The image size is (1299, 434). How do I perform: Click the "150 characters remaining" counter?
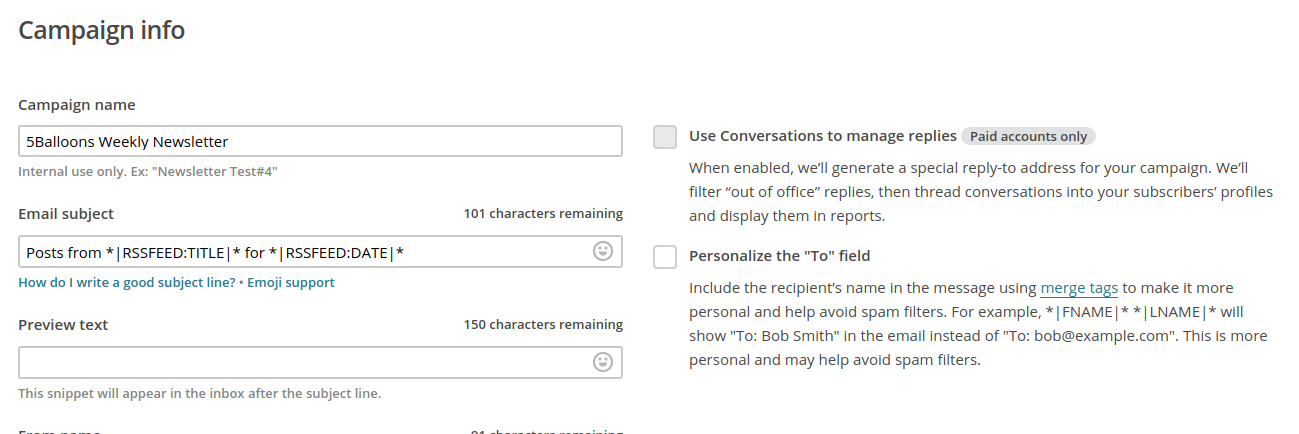(x=543, y=325)
